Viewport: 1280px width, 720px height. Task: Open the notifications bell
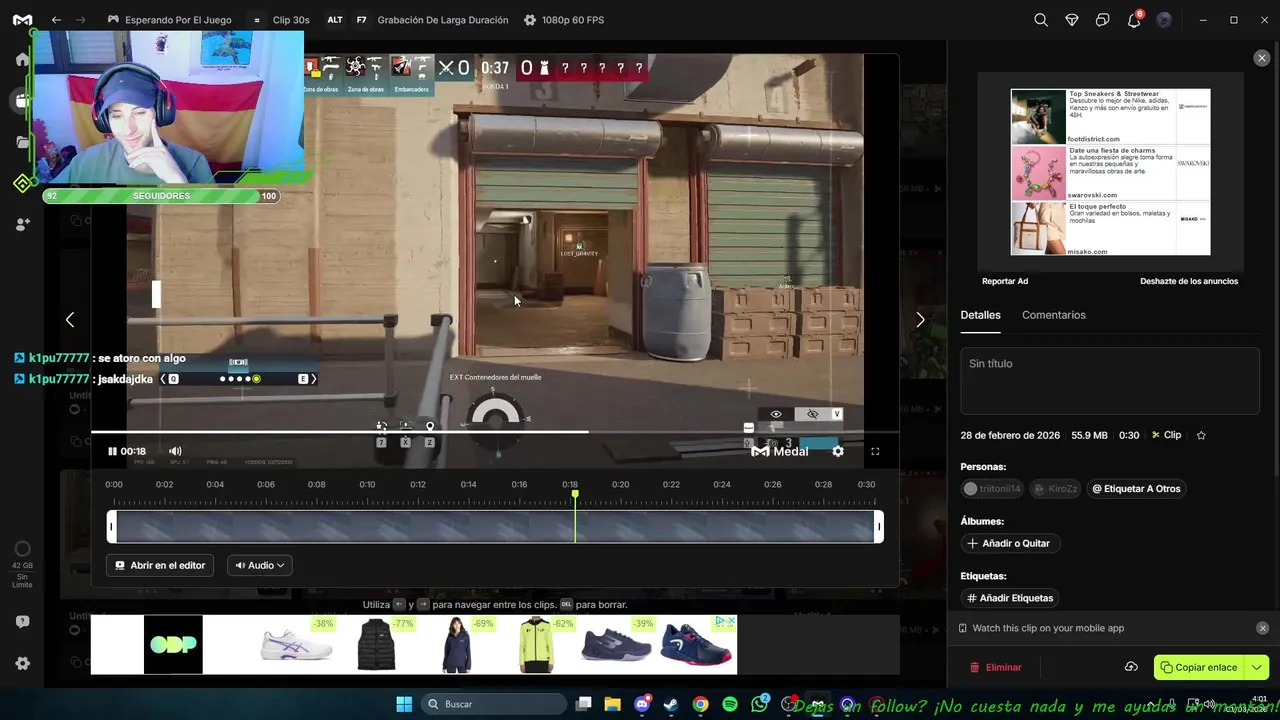click(x=1134, y=20)
